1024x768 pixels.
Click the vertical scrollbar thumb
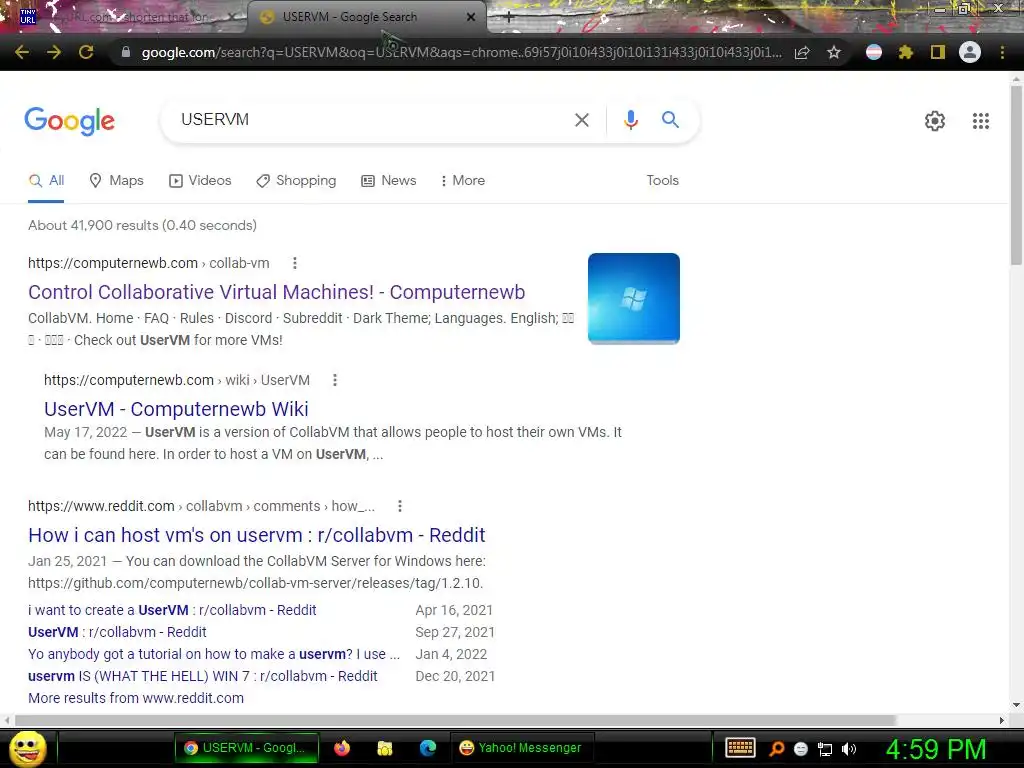[1016, 173]
